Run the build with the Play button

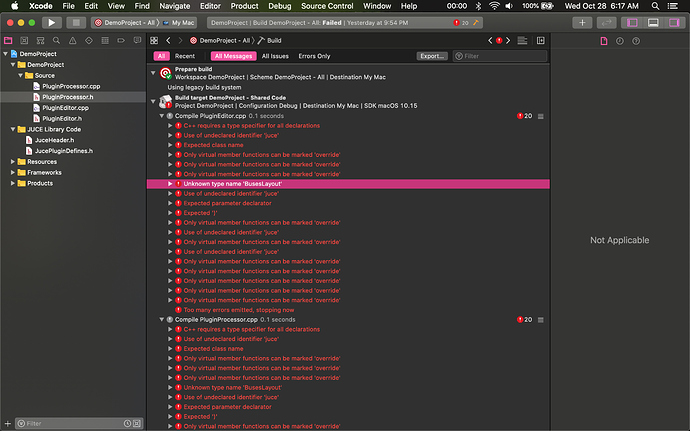coord(51,22)
